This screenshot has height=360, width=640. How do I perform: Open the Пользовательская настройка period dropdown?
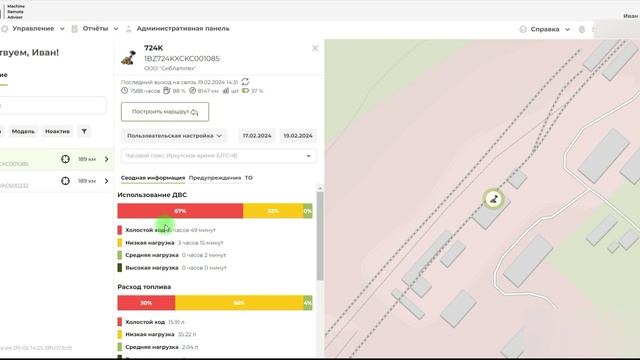174,136
